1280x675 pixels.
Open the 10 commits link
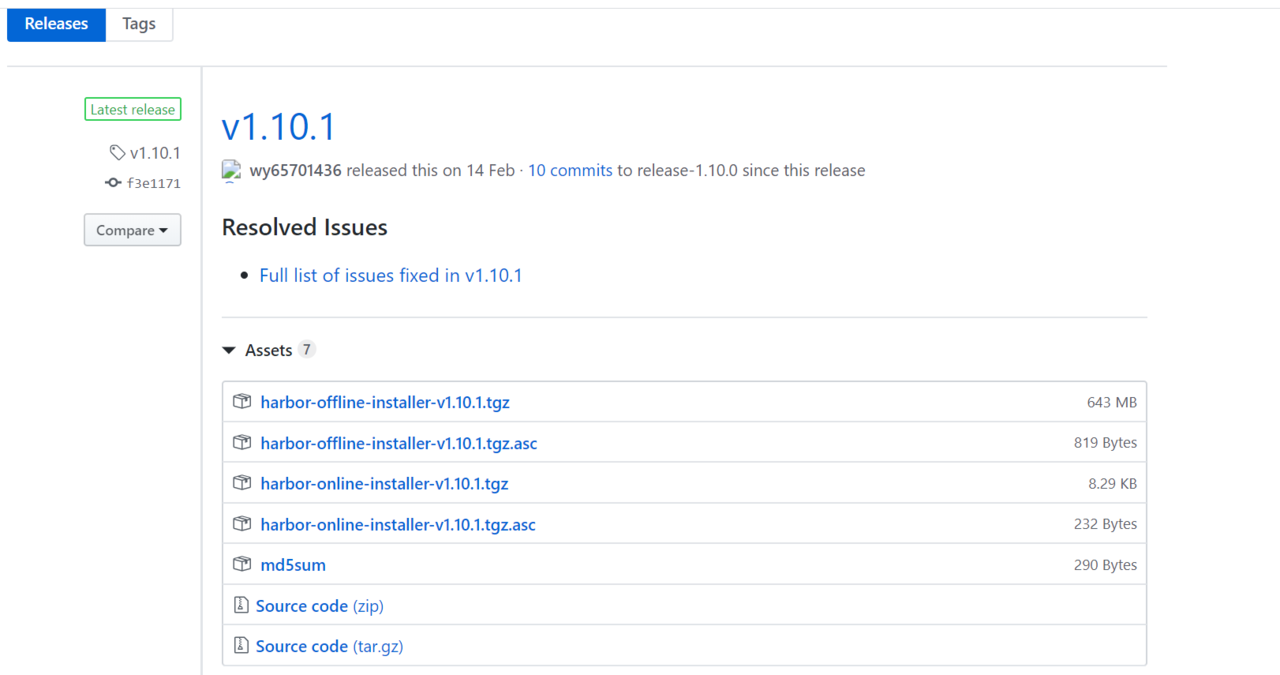coord(570,170)
